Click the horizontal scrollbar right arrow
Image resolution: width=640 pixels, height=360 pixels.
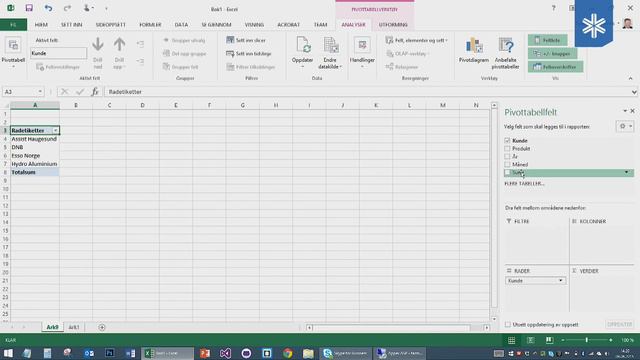tap(487, 327)
